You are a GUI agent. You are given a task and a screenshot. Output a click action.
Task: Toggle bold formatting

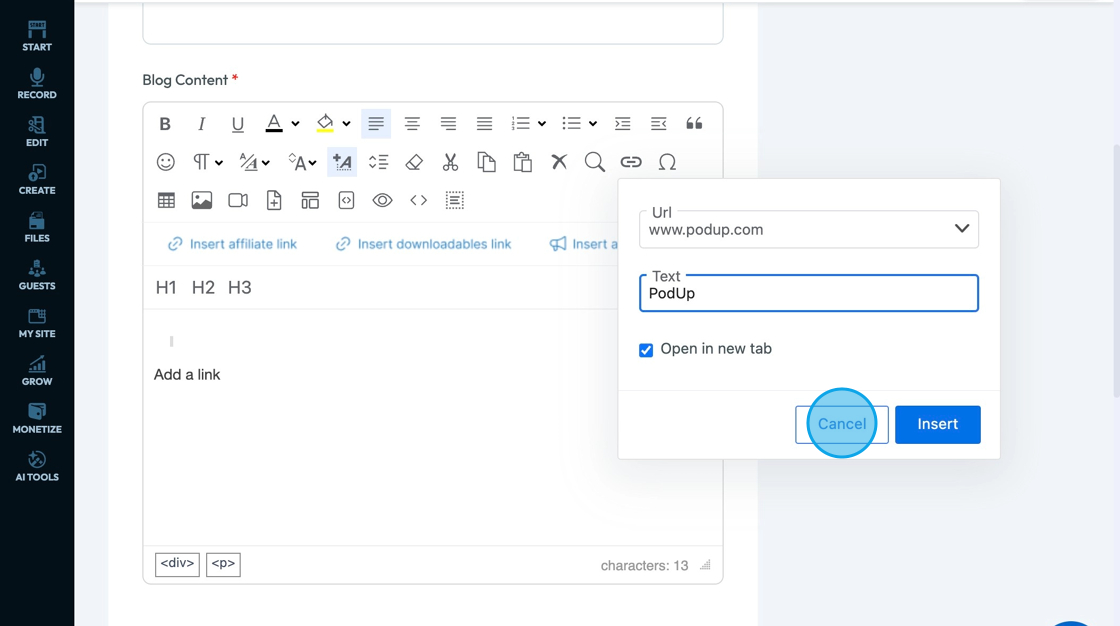165,124
